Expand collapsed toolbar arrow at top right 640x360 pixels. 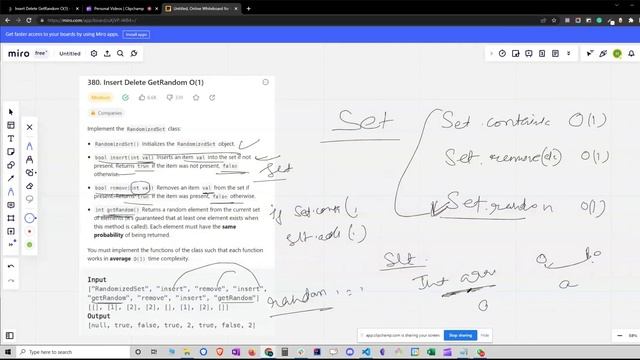pos(491,53)
